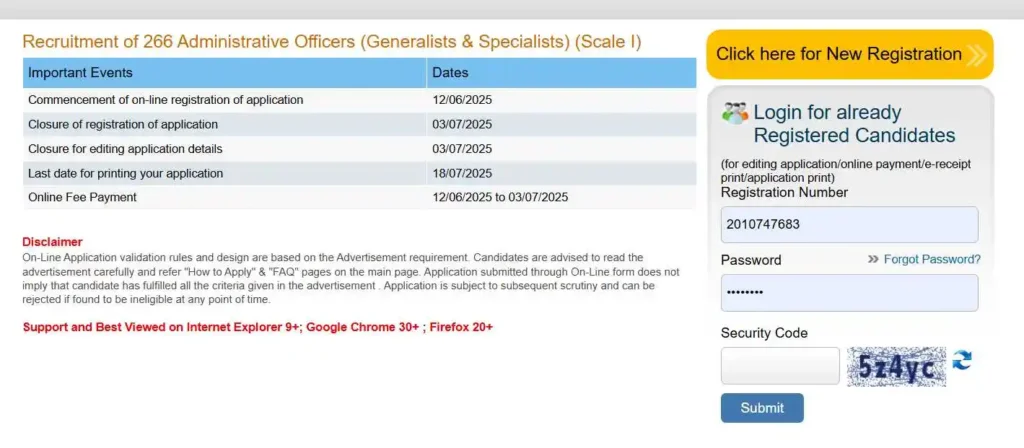The image size is (1024, 448).
Task: Open the Forgot Password link
Action: pos(932,259)
